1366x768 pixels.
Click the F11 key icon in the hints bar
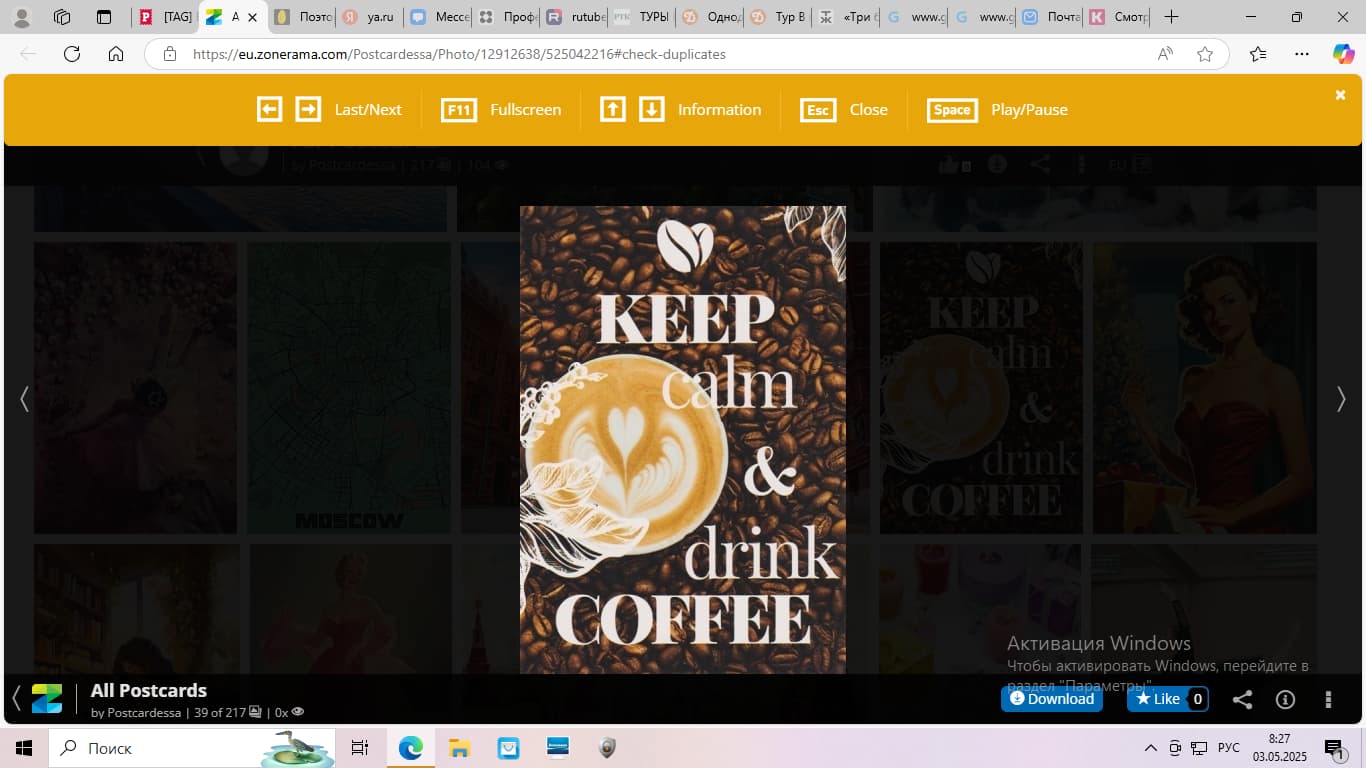(459, 109)
